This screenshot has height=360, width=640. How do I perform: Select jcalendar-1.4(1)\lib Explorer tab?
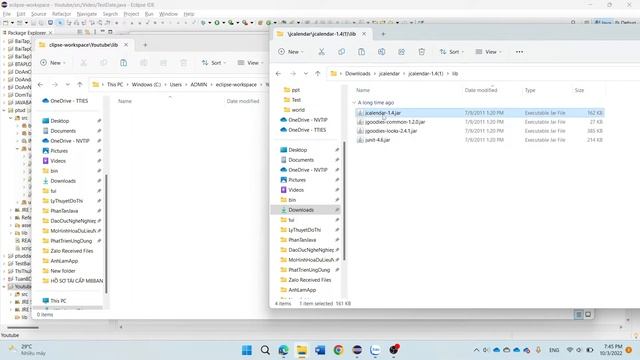(321, 34)
